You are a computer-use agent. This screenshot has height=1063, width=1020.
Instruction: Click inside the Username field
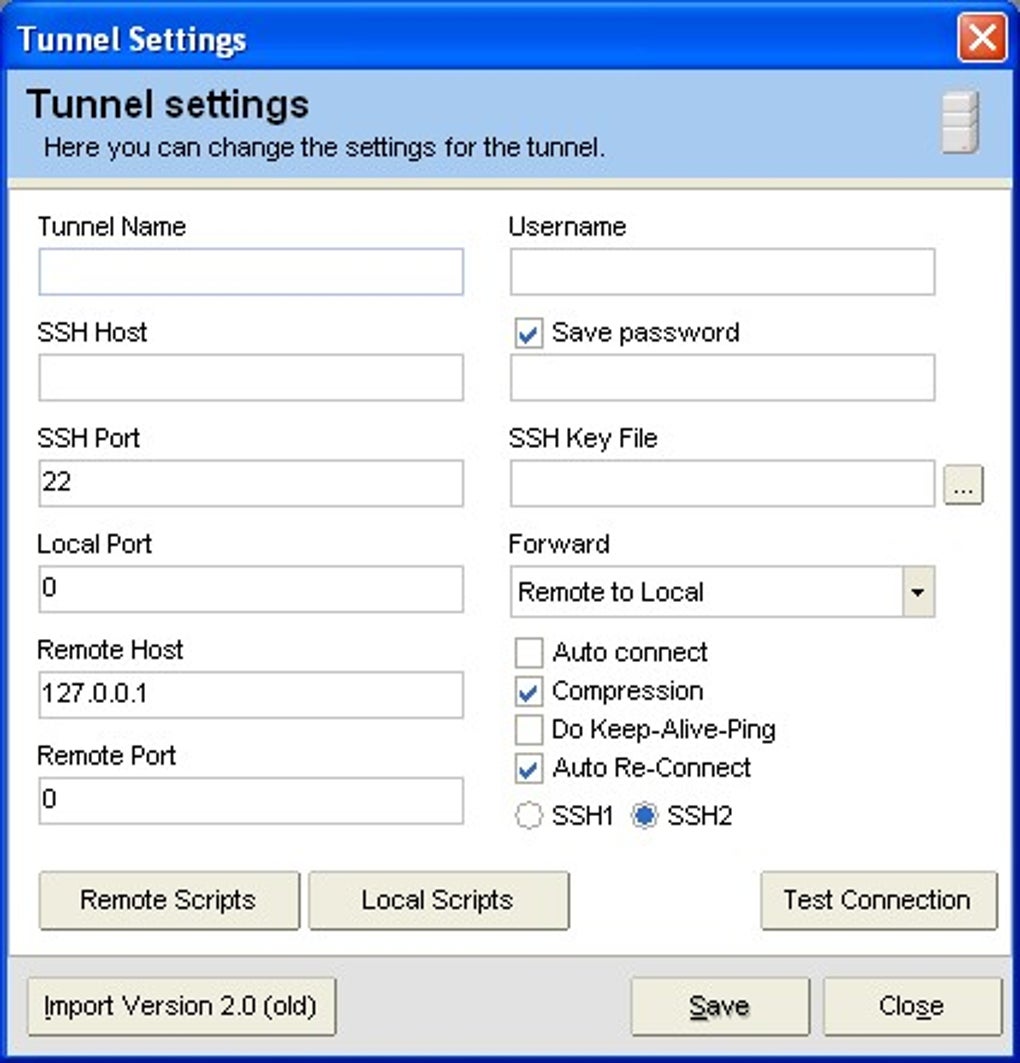click(721, 271)
